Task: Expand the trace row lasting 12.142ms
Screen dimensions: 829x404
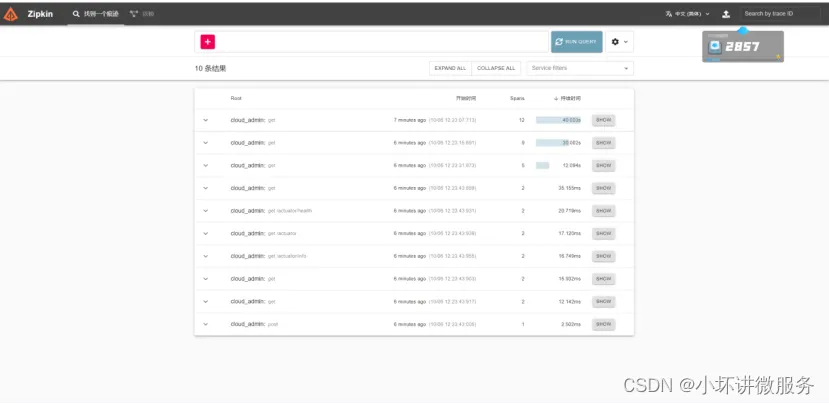Action: 206,301
